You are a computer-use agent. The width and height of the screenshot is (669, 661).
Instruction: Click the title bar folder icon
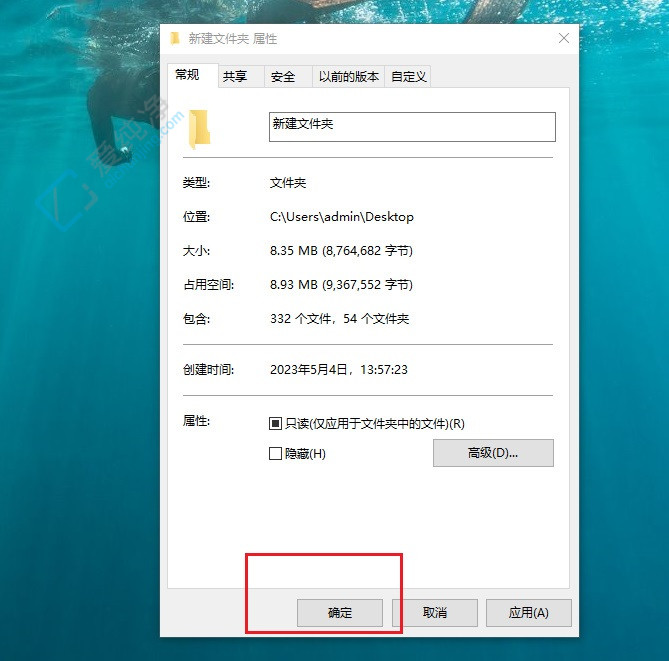pyautogui.click(x=174, y=38)
